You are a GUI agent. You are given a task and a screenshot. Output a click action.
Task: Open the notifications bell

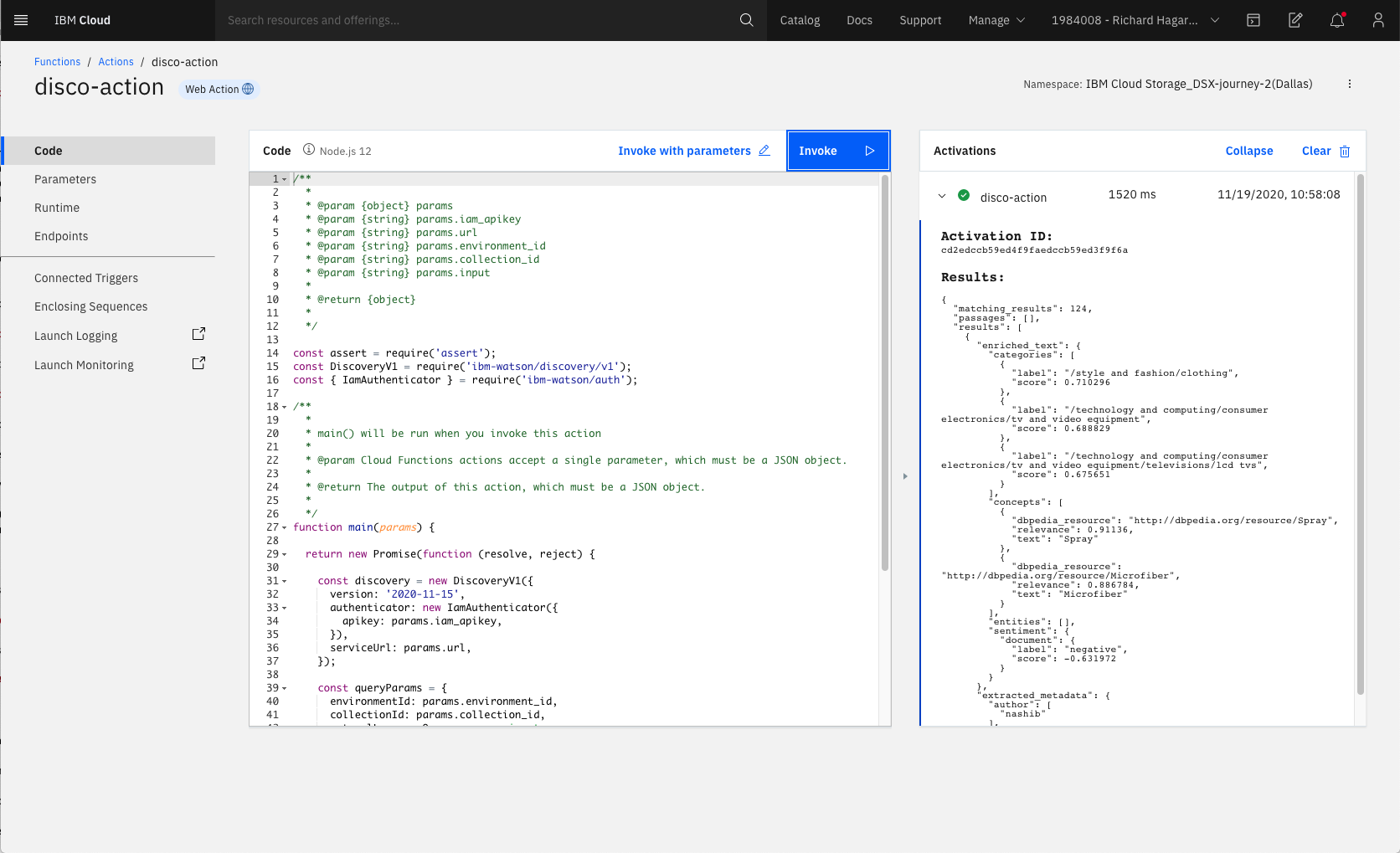pos(1337,20)
